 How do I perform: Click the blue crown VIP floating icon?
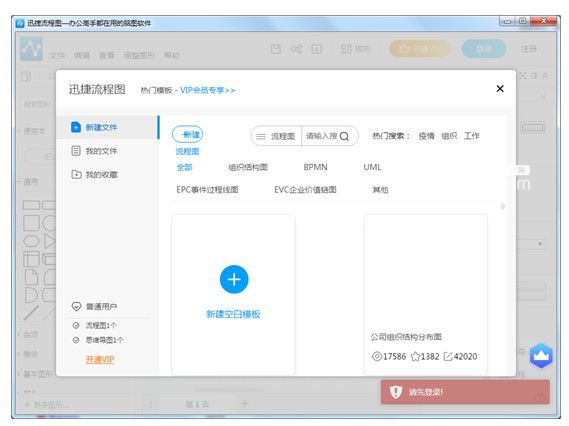[541, 355]
